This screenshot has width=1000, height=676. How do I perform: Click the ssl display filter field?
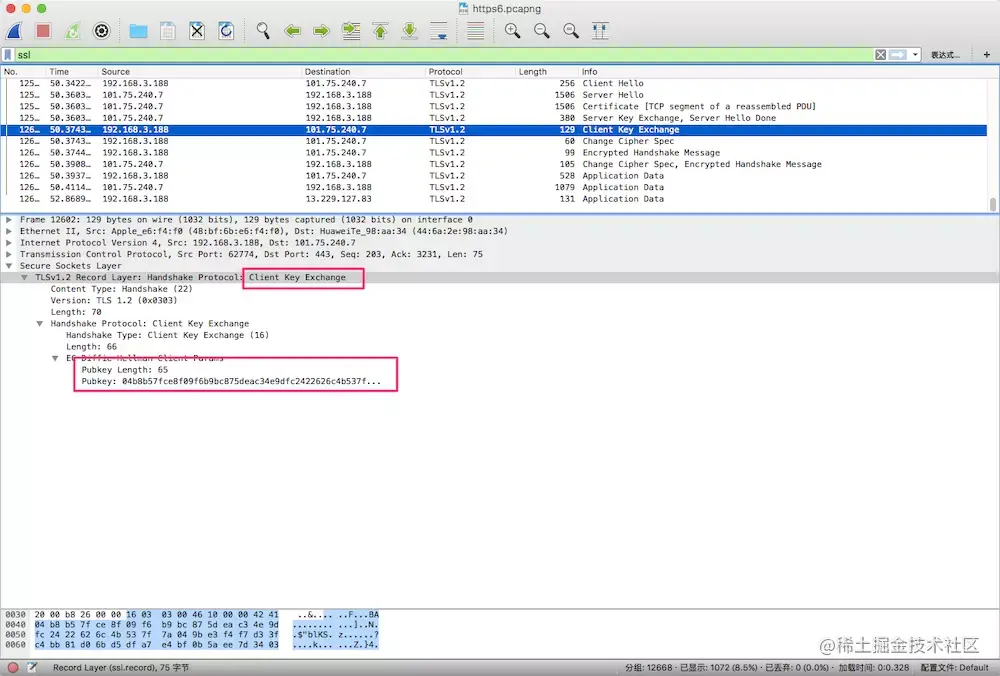[x=443, y=55]
